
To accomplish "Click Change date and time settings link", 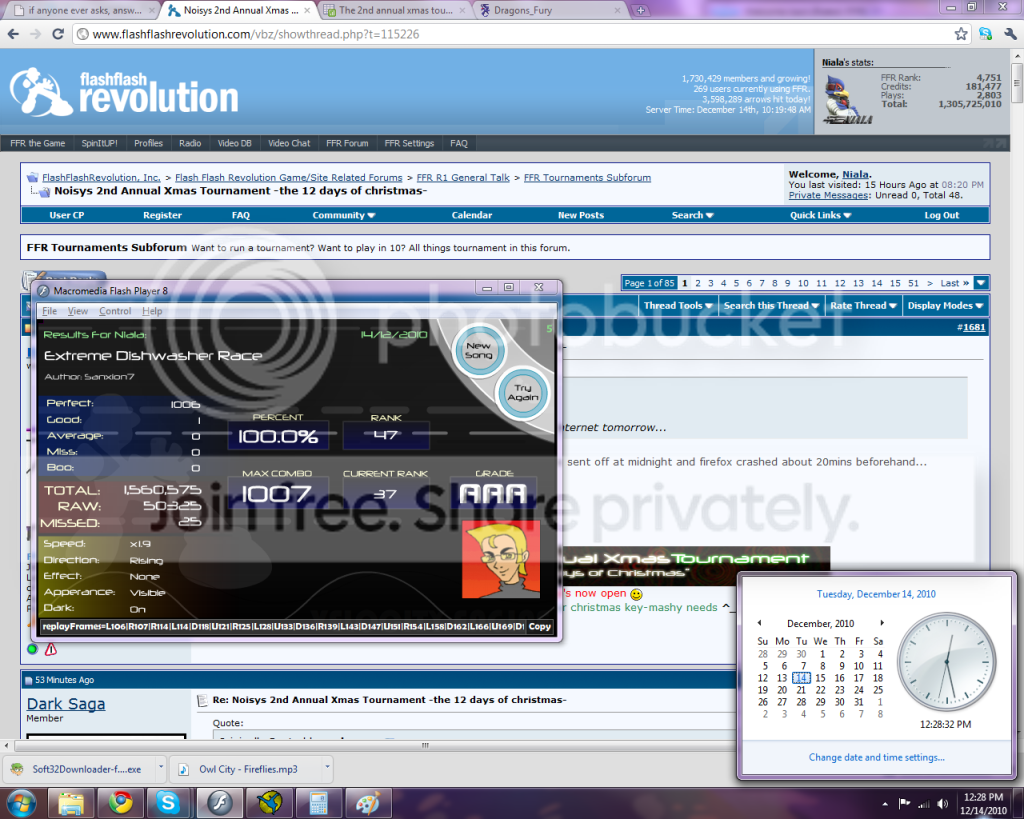I will [876, 757].
